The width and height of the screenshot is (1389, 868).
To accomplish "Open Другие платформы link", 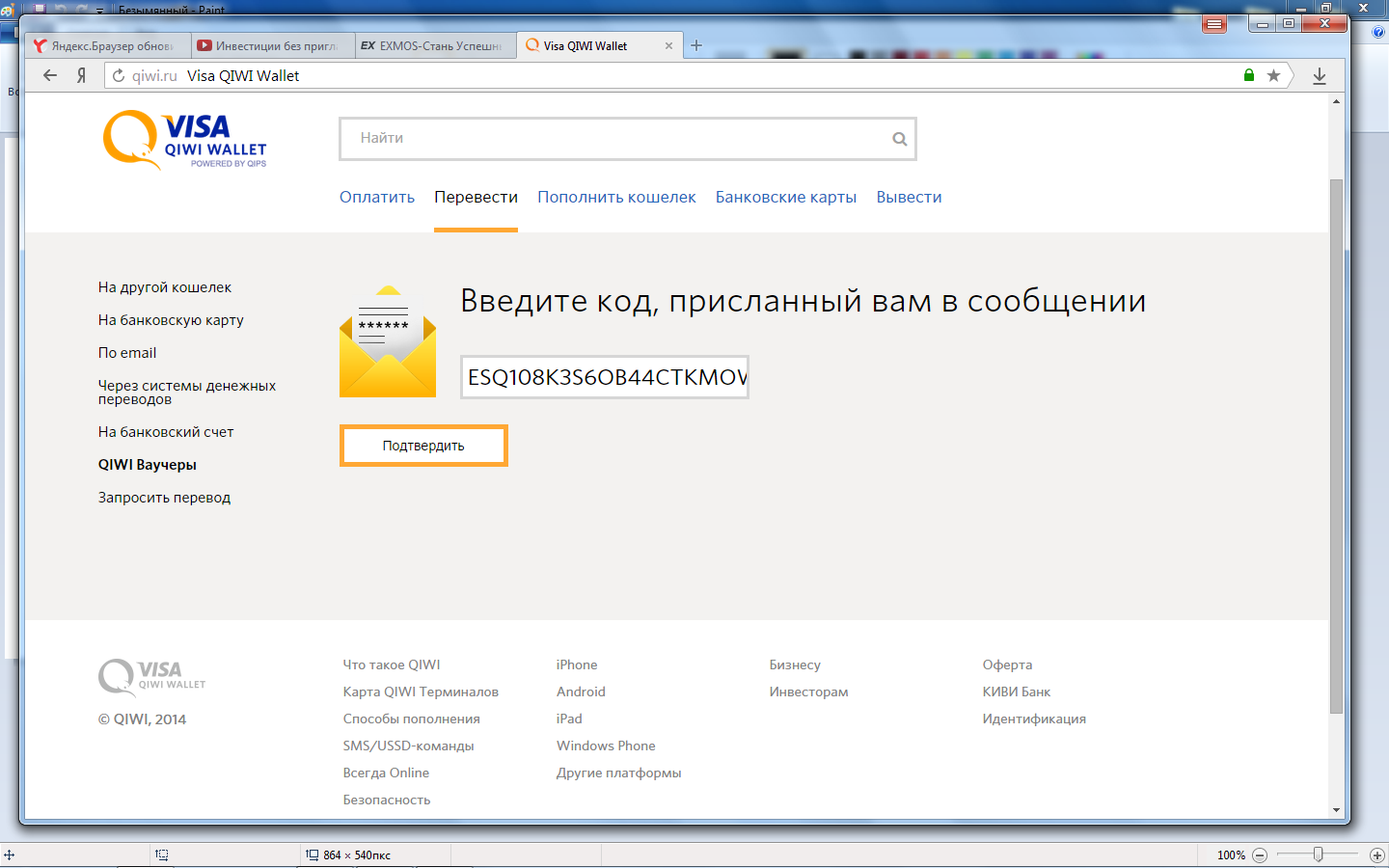I will tap(619, 773).
